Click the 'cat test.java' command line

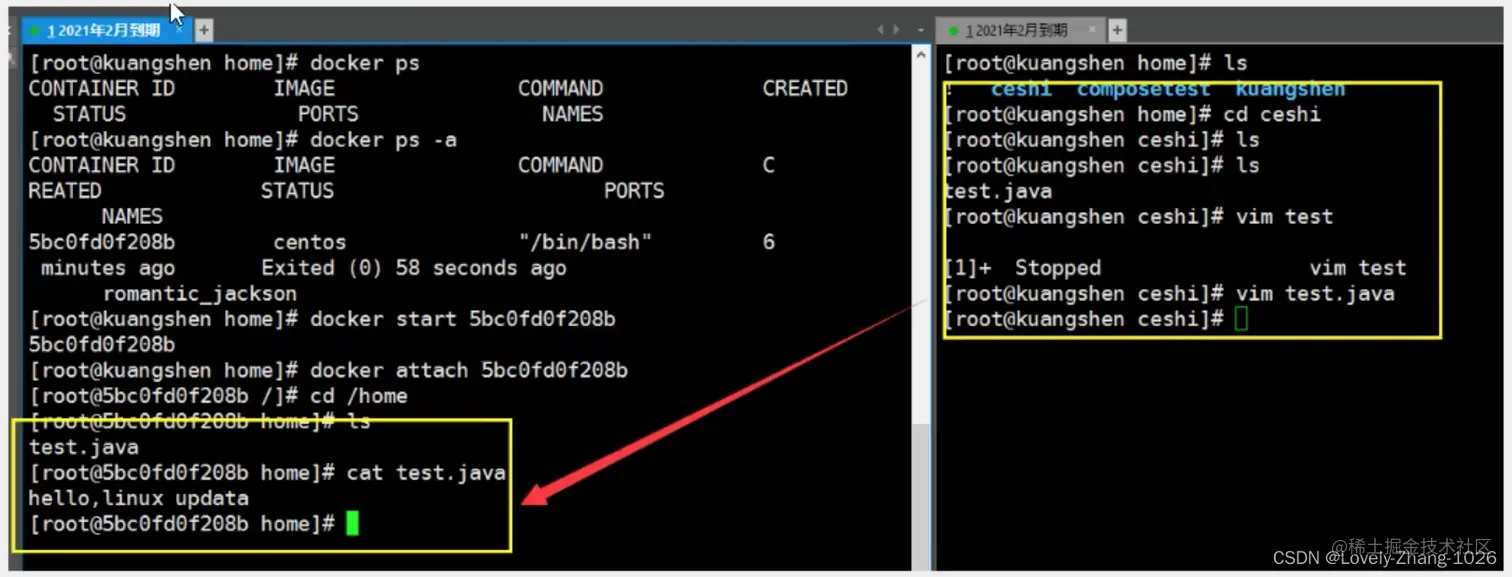pos(267,473)
